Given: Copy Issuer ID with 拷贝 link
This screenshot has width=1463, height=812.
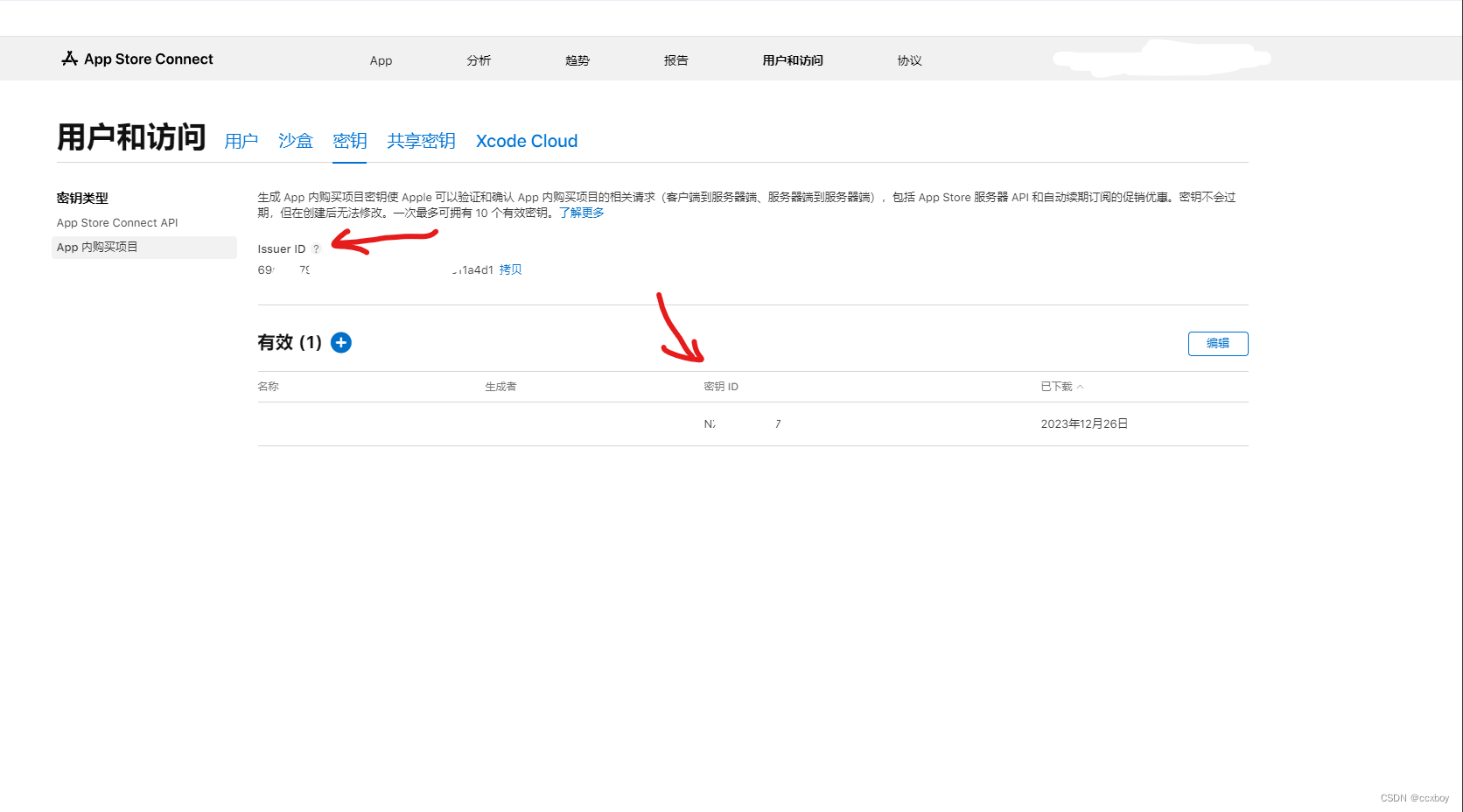Looking at the screenshot, I should [x=511, y=269].
